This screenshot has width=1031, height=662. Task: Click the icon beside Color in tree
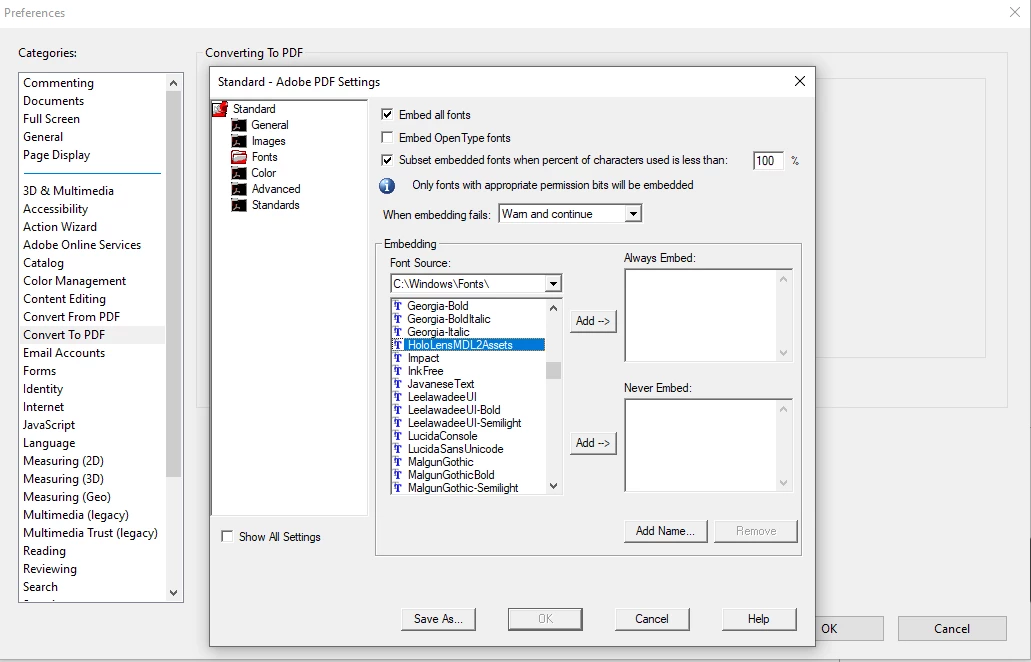tap(239, 173)
